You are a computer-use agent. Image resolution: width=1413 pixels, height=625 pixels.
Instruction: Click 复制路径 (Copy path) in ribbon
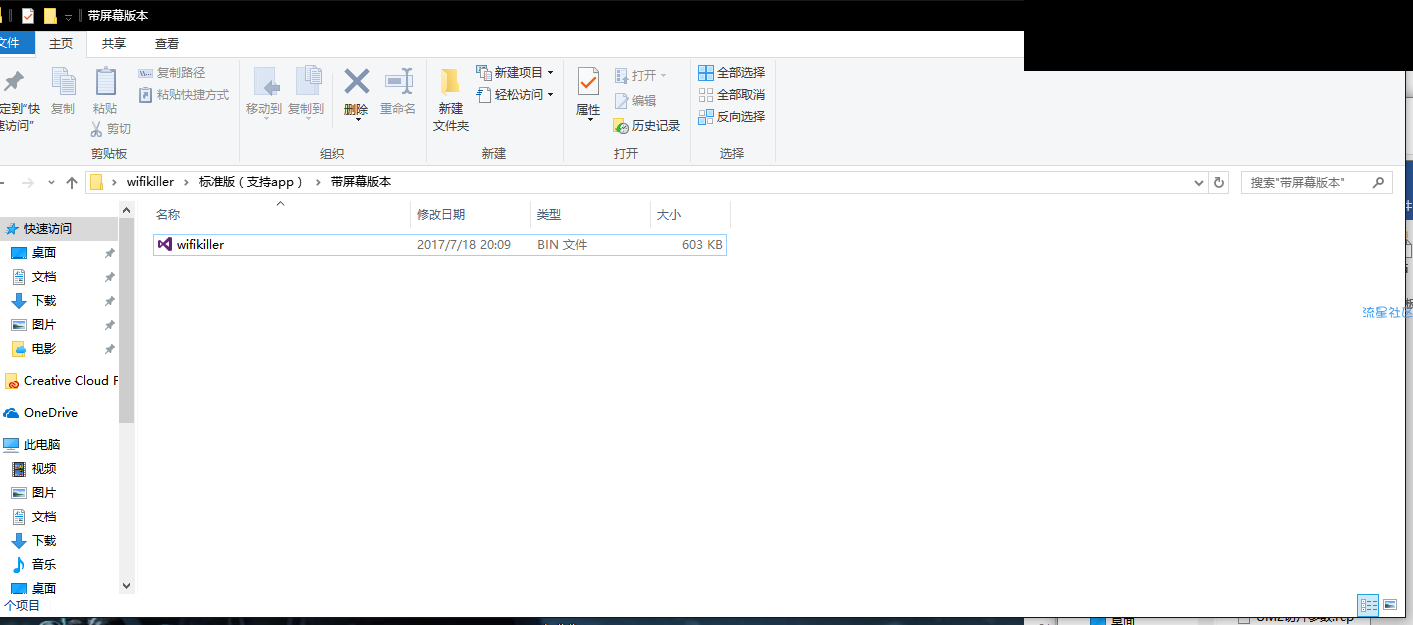pyautogui.click(x=171, y=73)
